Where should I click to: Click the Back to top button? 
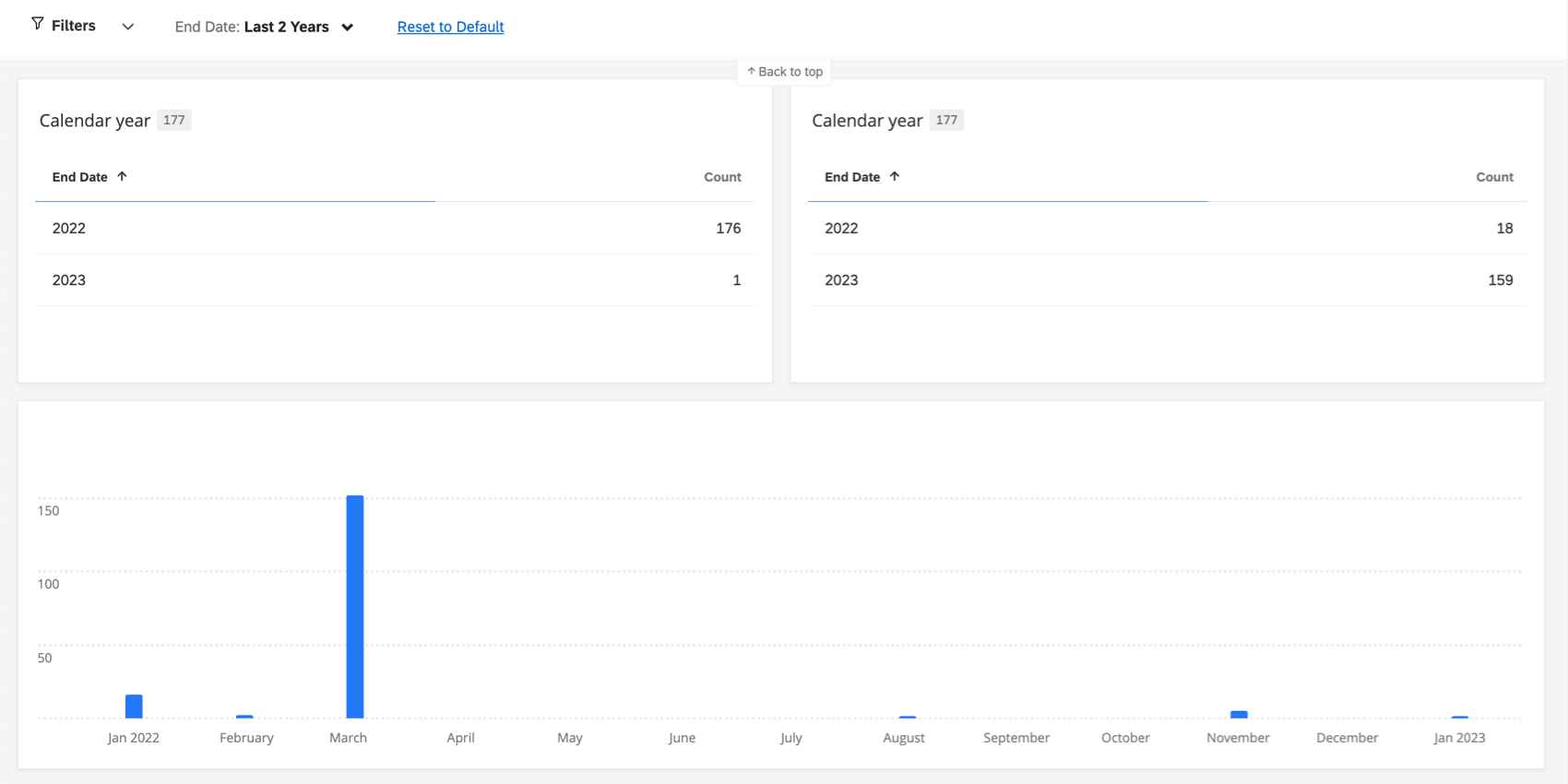coord(784,72)
